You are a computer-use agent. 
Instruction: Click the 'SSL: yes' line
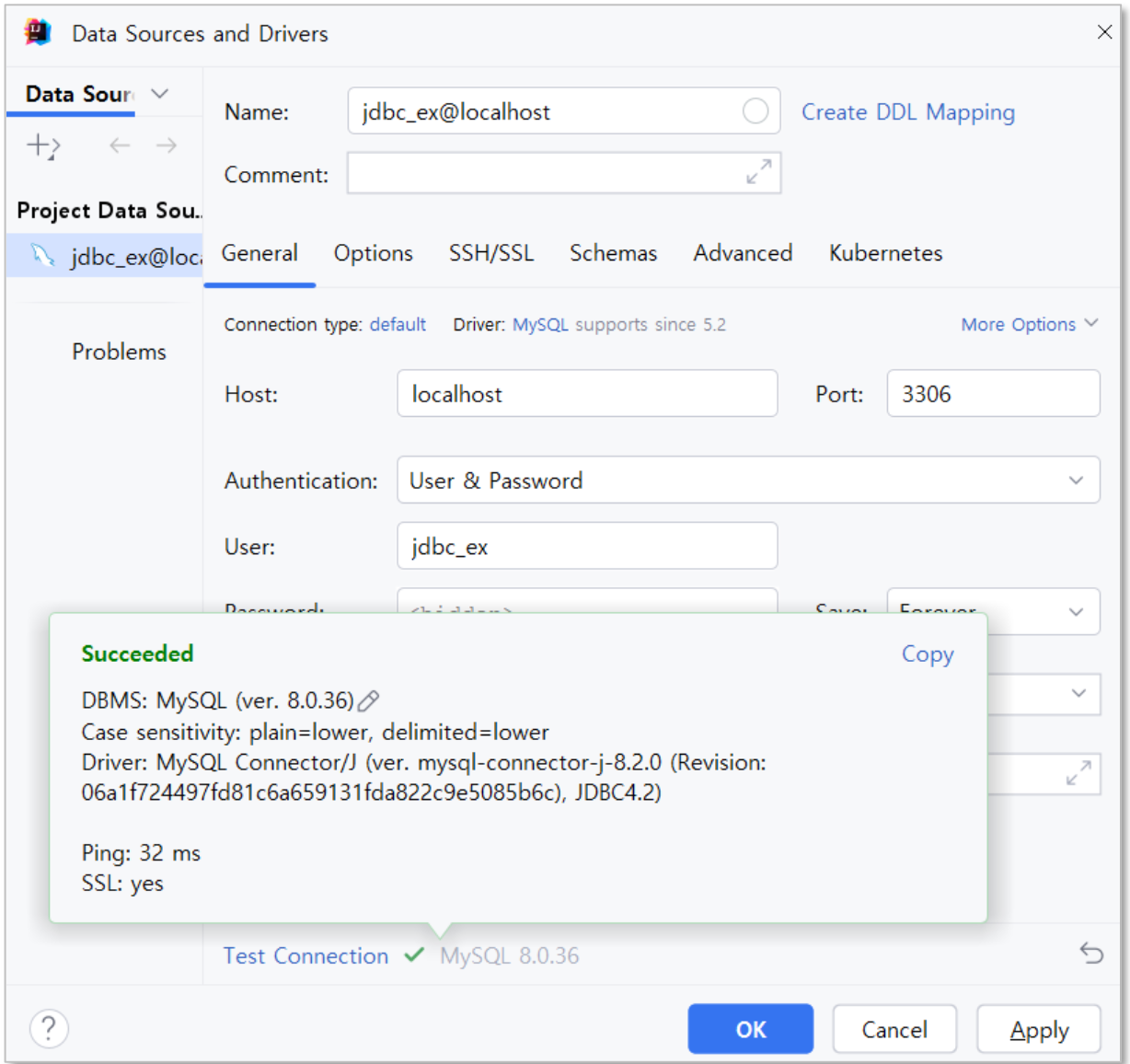point(122,884)
